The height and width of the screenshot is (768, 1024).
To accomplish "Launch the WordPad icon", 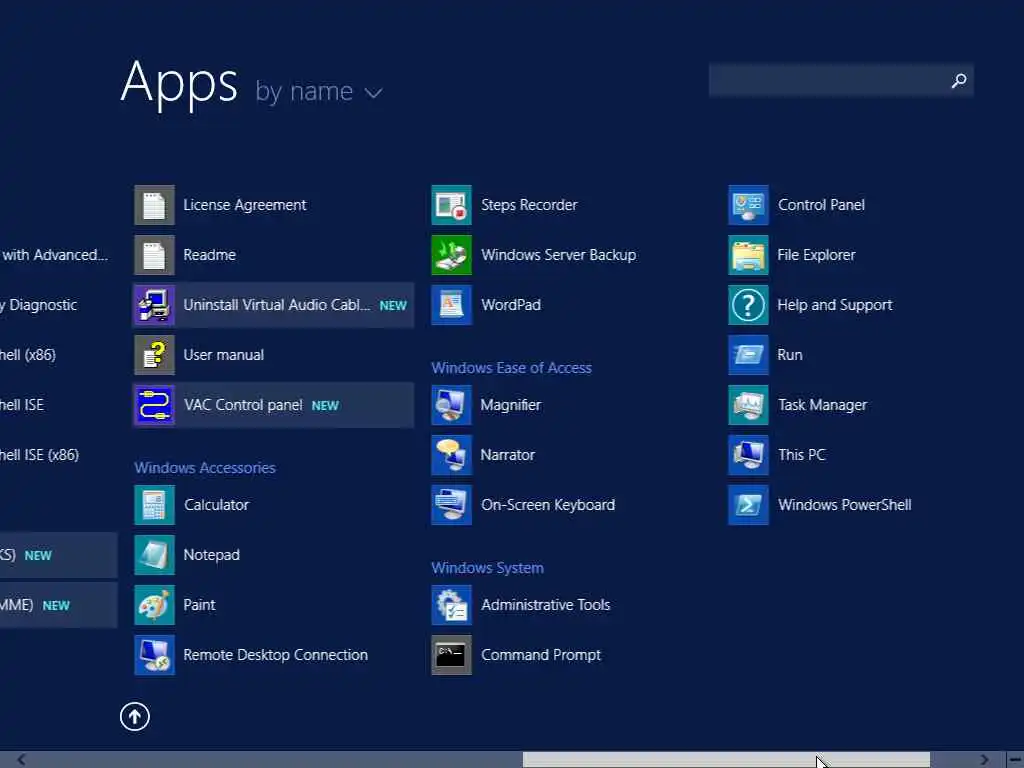I will [451, 305].
